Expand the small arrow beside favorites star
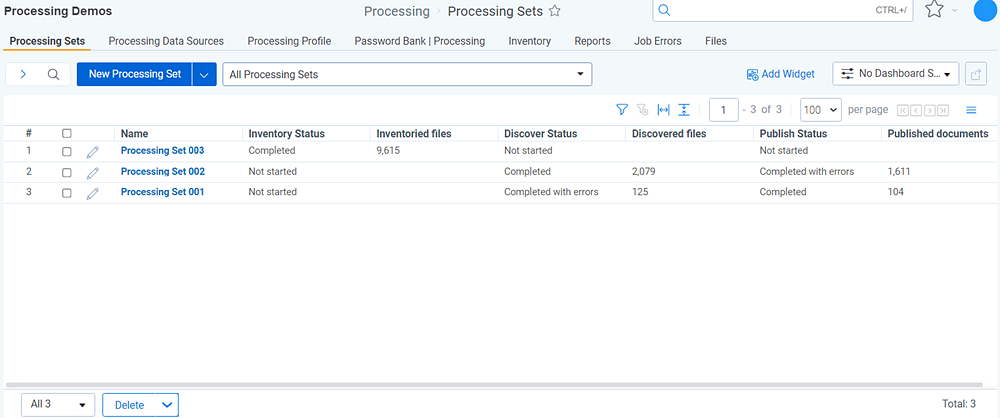Screen dimensions: 1000x418 (x=955, y=10)
